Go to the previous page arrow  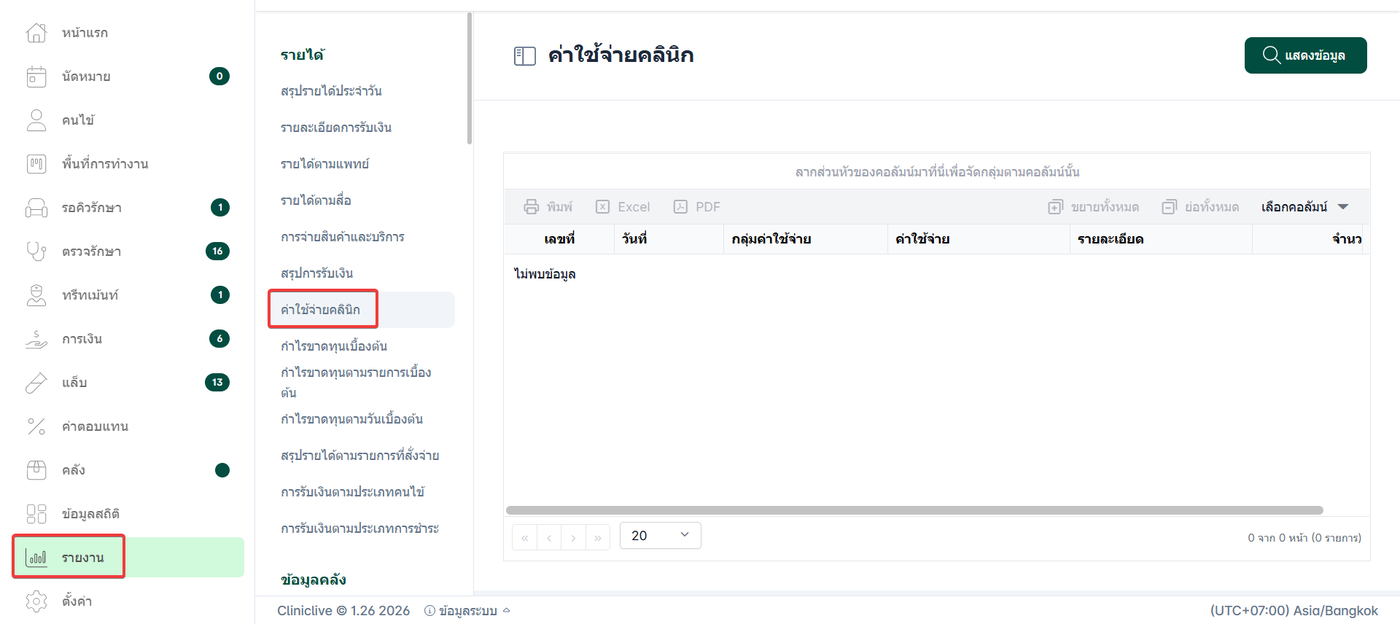549,537
